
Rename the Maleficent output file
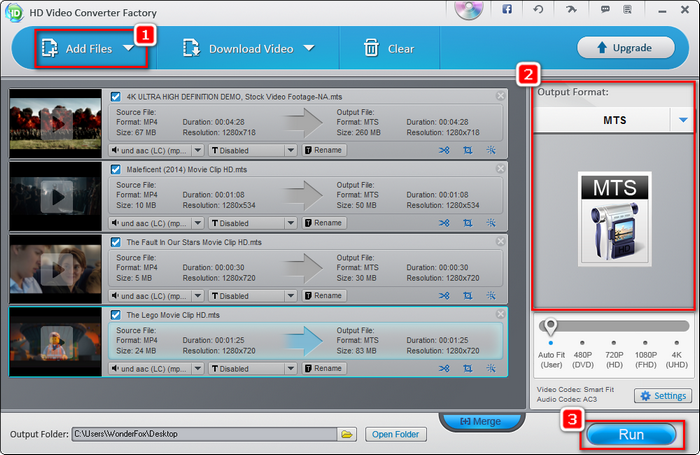[x=324, y=223]
